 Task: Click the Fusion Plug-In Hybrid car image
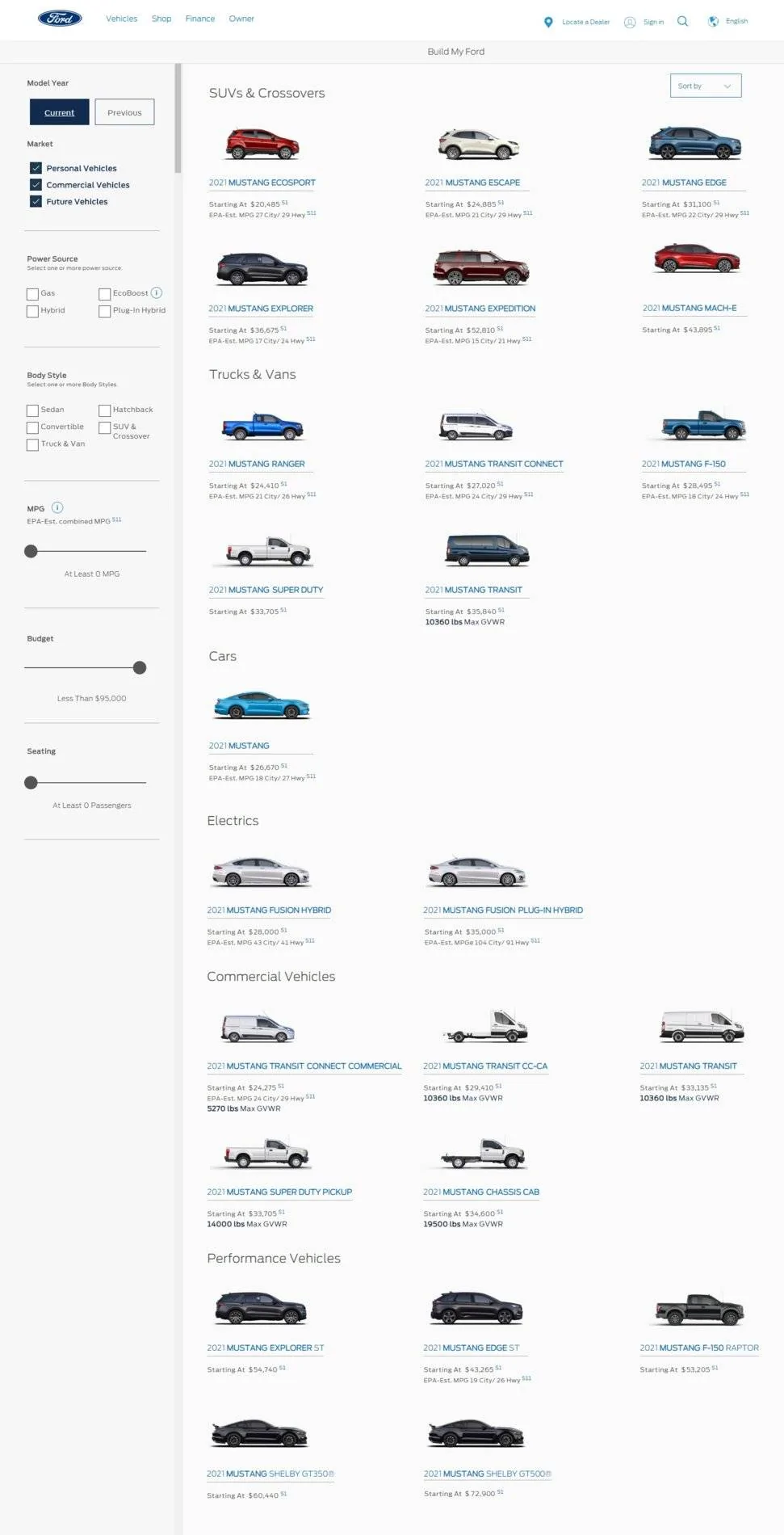477,873
